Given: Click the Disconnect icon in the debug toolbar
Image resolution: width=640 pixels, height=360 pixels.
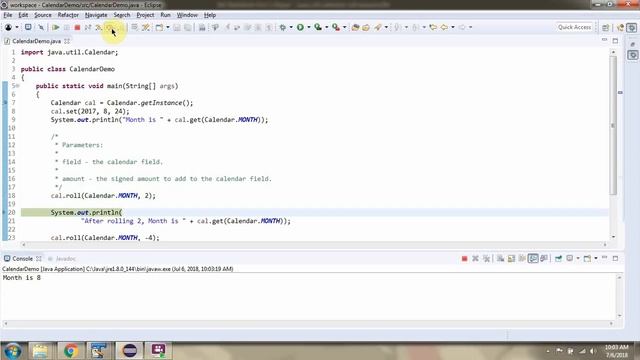Looking at the screenshot, I should [88, 27].
